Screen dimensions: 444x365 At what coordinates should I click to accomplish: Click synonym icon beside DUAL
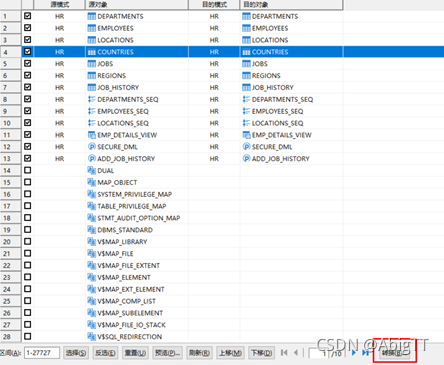point(91,171)
